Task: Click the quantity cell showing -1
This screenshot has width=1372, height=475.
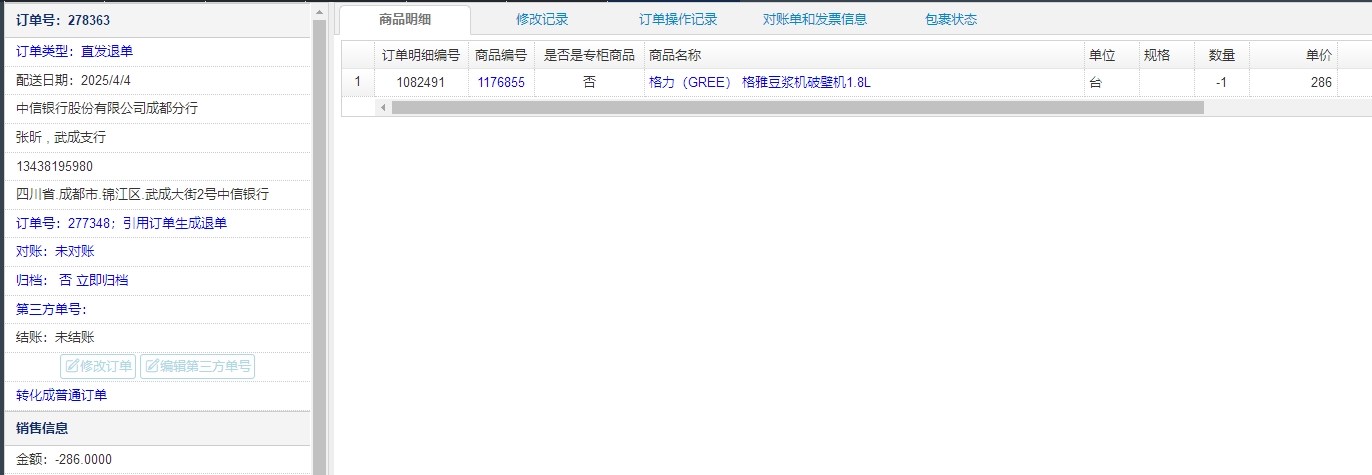Action: coord(1221,83)
